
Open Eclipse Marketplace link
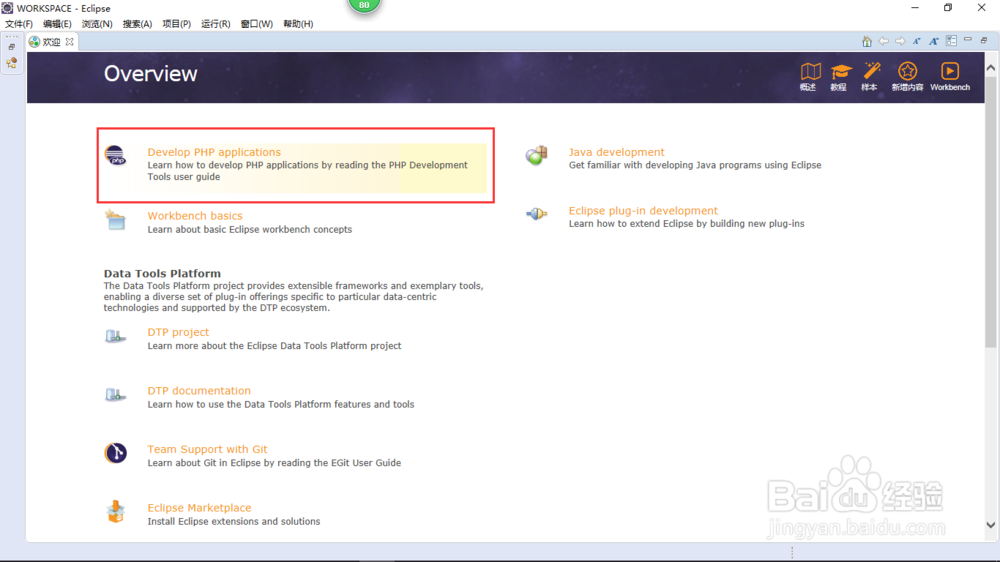(199, 508)
